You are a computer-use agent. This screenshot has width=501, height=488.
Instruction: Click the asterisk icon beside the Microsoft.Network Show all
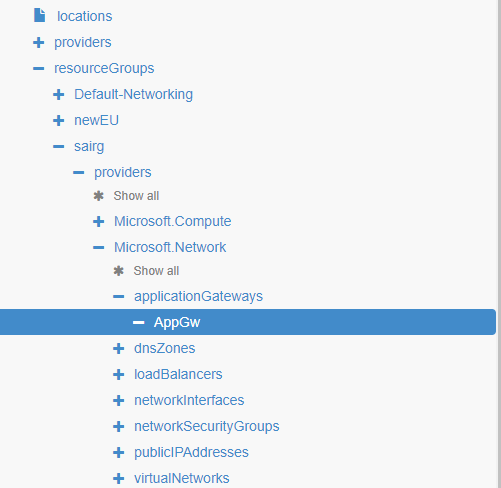click(119, 271)
